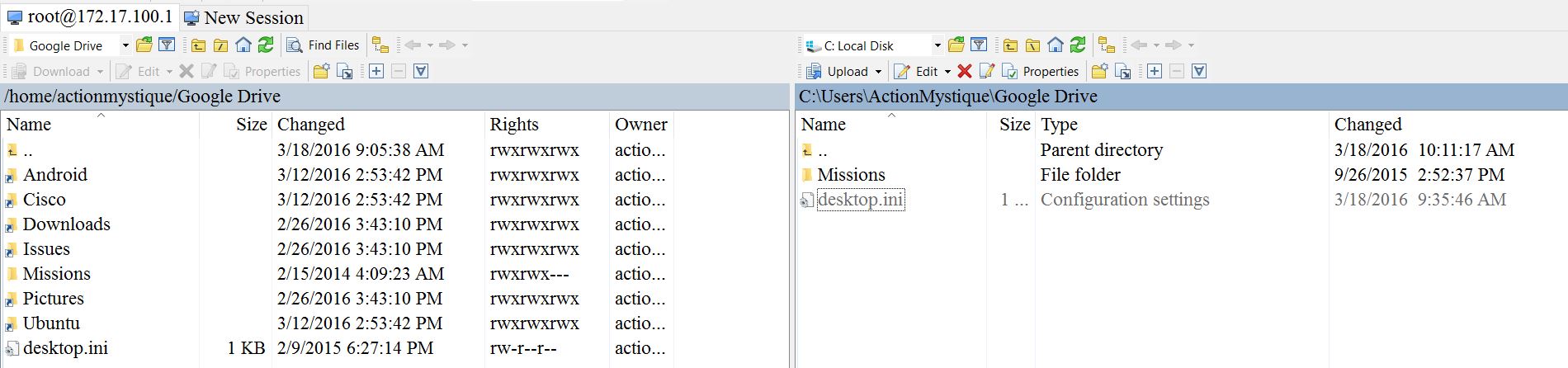This screenshot has height=368, width=1568.
Task: Expand the C: Local Disk drive dropdown
Action: coord(937,45)
